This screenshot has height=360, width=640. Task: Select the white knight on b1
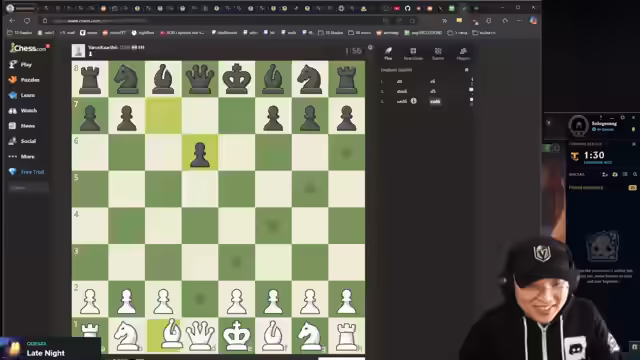coord(127,336)
